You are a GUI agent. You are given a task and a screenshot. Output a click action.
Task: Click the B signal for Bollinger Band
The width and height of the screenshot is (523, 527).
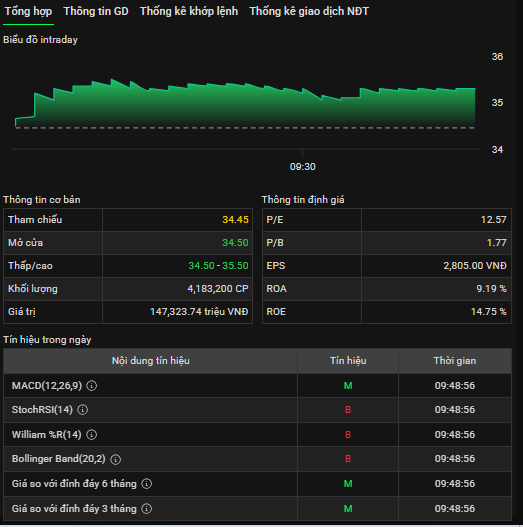tap(348, 459)
